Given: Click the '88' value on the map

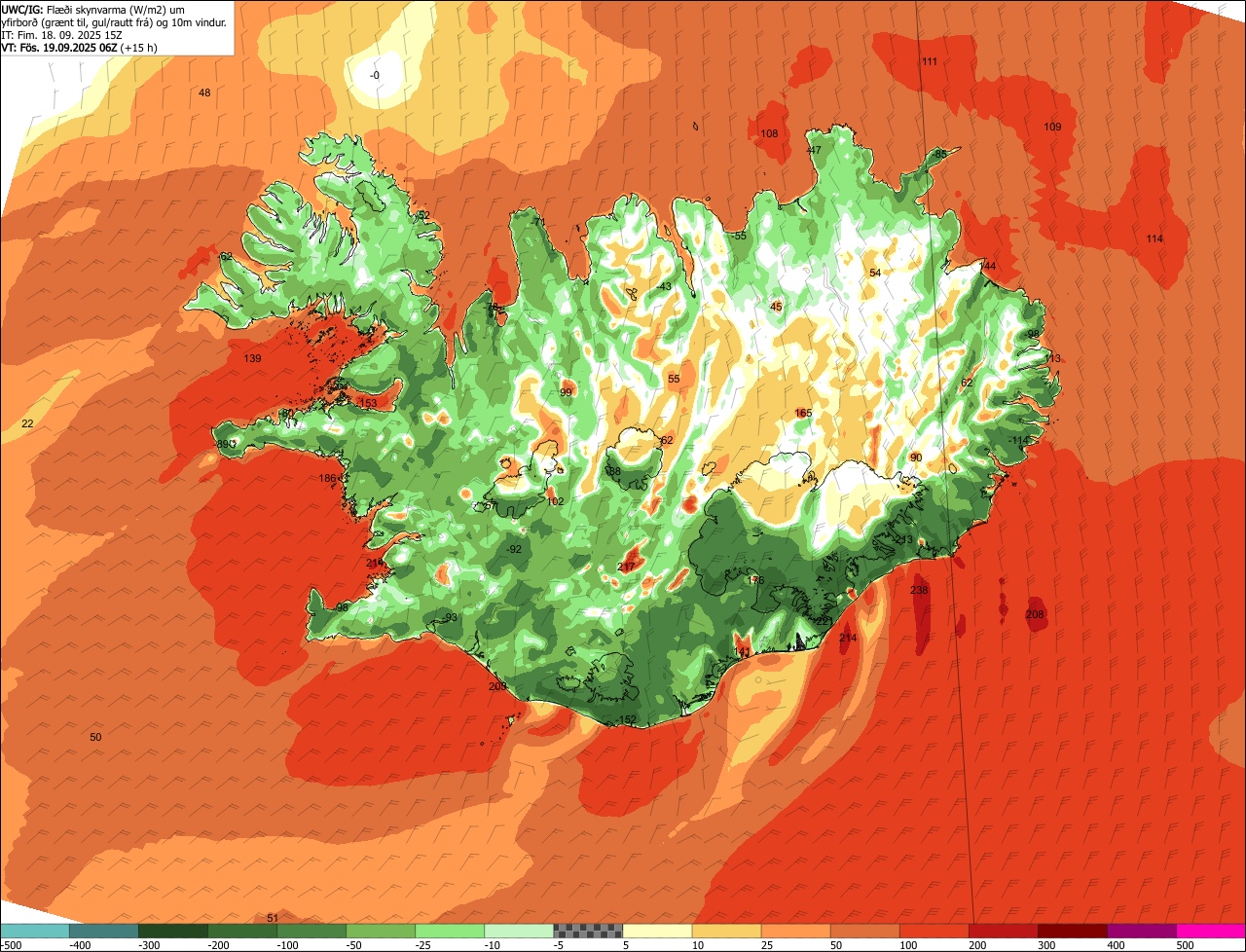Looking at the screenshot, I should [614, 471].
